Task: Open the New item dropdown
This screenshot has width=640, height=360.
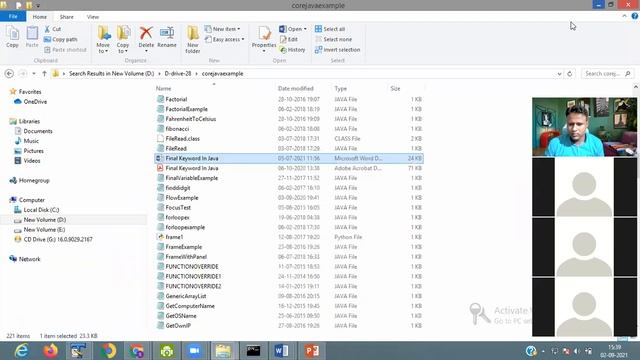Action: pyautogui.click(x=222, y=29)
